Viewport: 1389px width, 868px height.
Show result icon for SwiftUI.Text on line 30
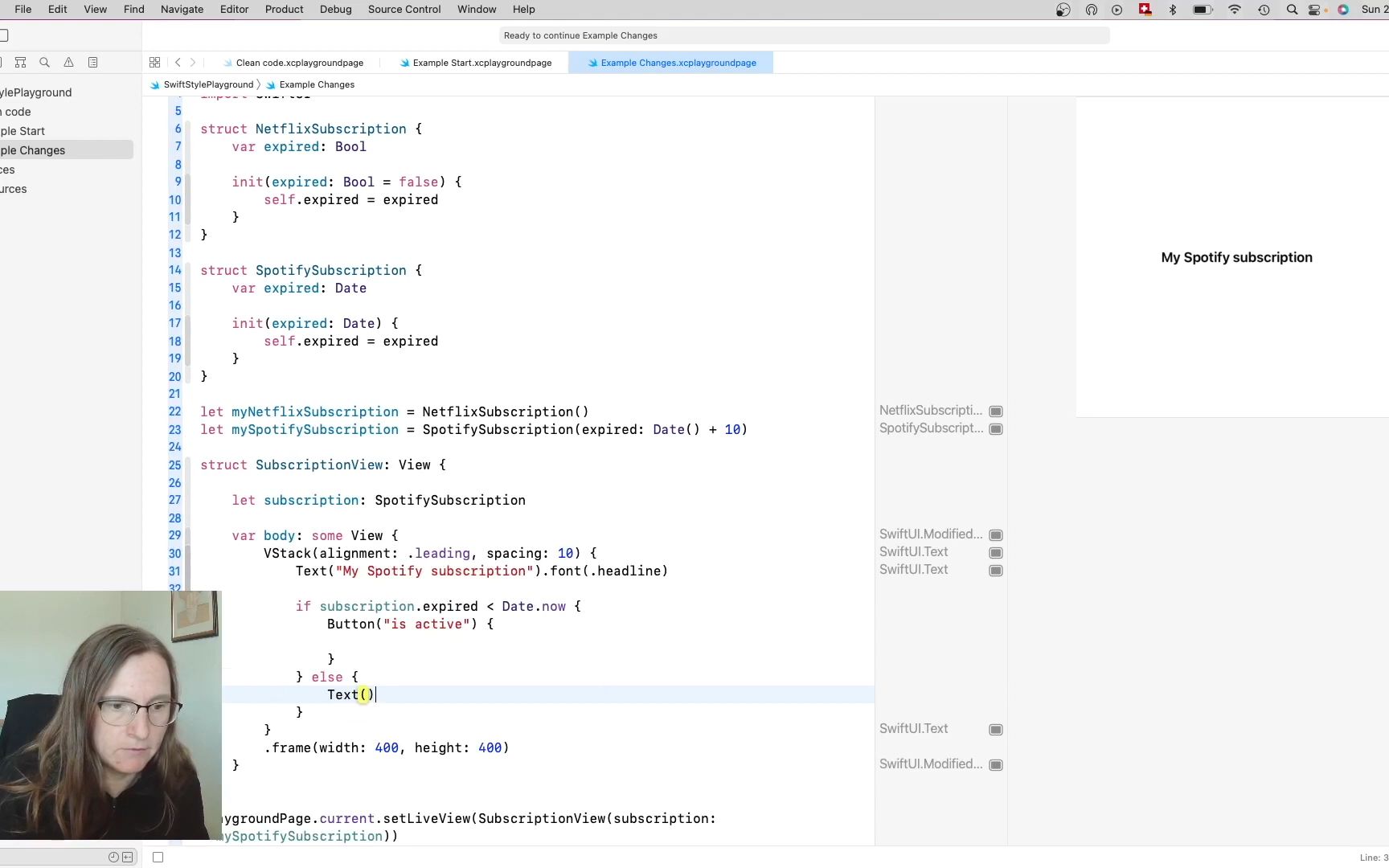pyautogui.click(x=996, y=553)
